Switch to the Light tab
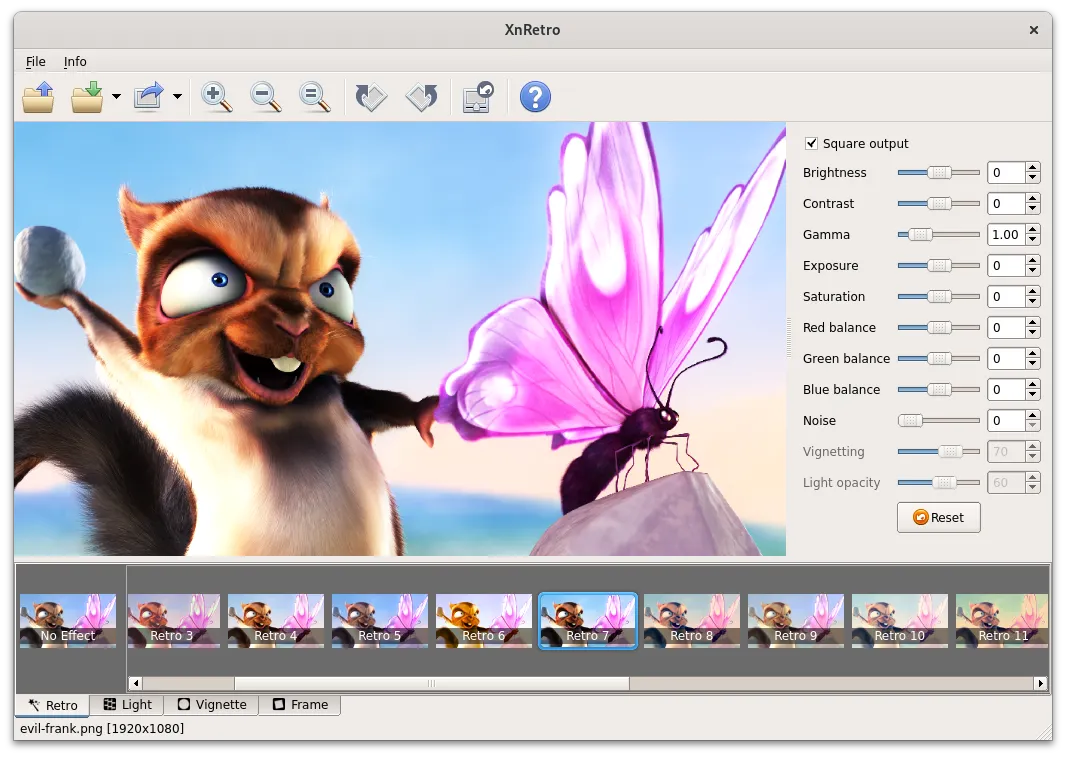This screenshot has height=757, width=1066. point(127,705)
